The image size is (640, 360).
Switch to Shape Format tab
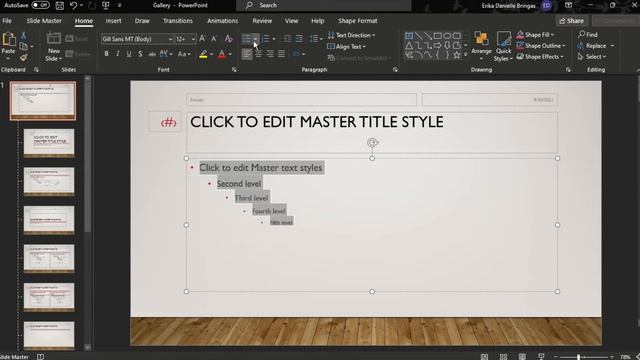pyautogui.click(x=358, y=21)
